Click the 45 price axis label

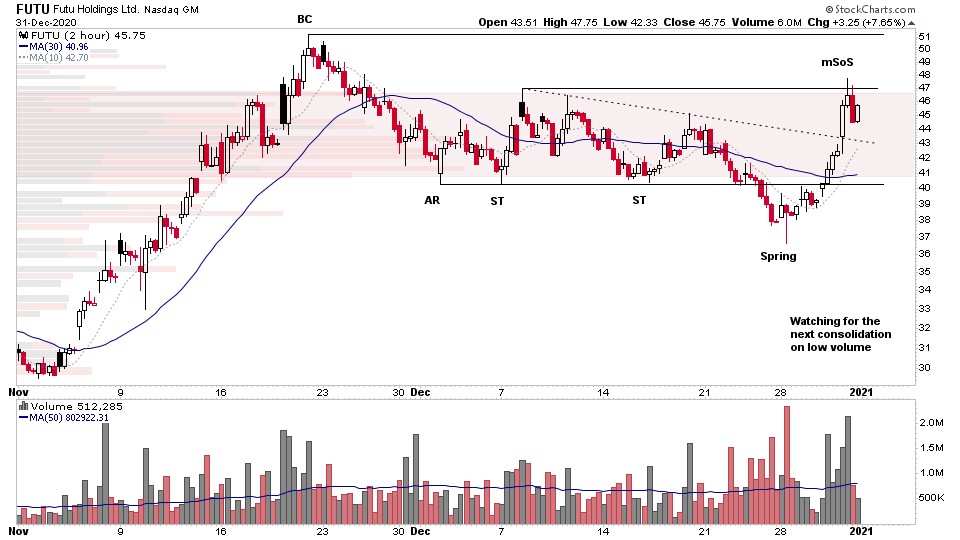[924, 114]
